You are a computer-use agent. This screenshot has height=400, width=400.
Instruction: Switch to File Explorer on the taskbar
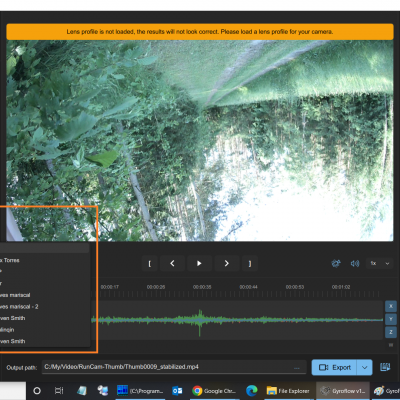coord(288,391)
